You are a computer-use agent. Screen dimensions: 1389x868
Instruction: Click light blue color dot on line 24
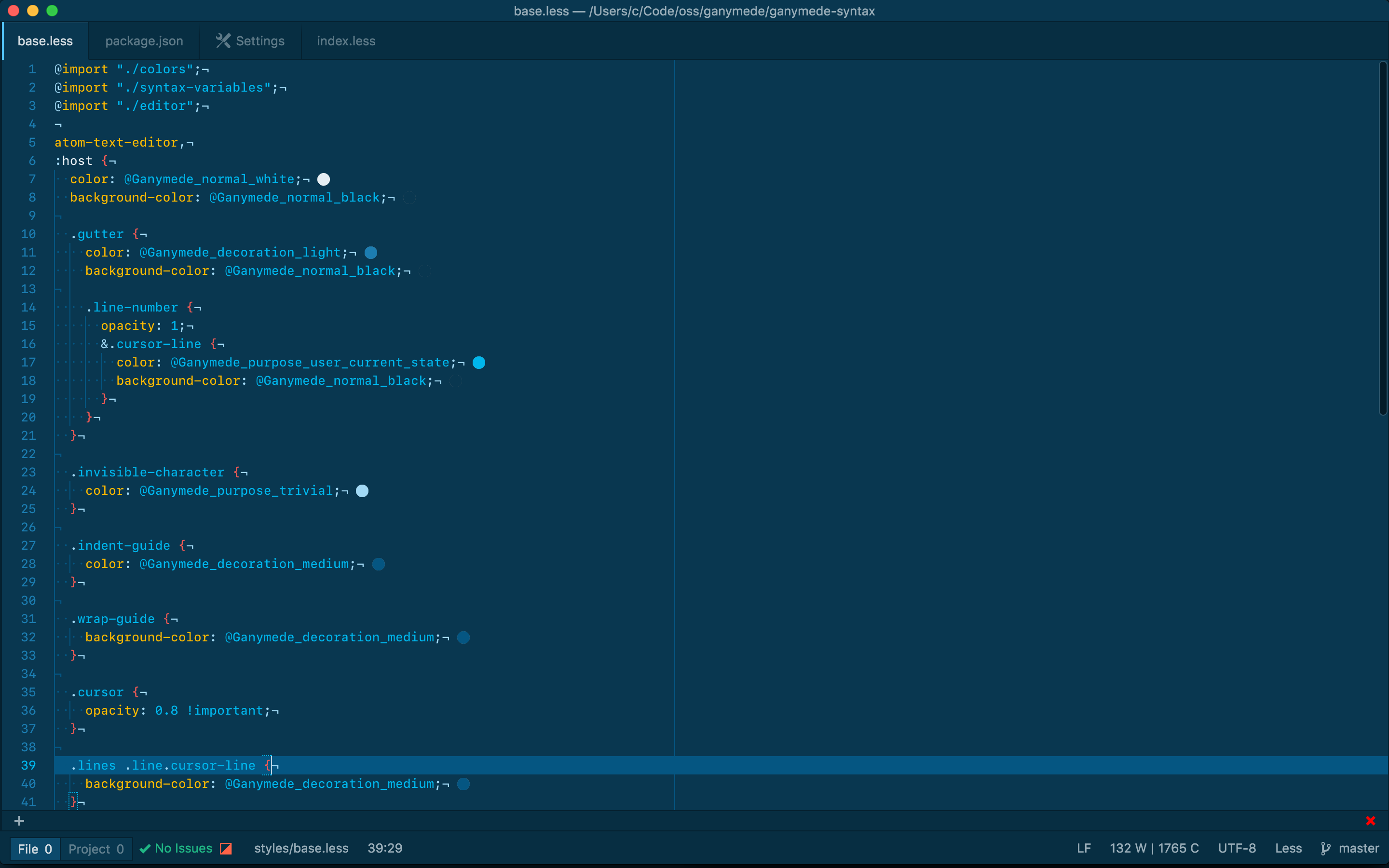(362, 491)
